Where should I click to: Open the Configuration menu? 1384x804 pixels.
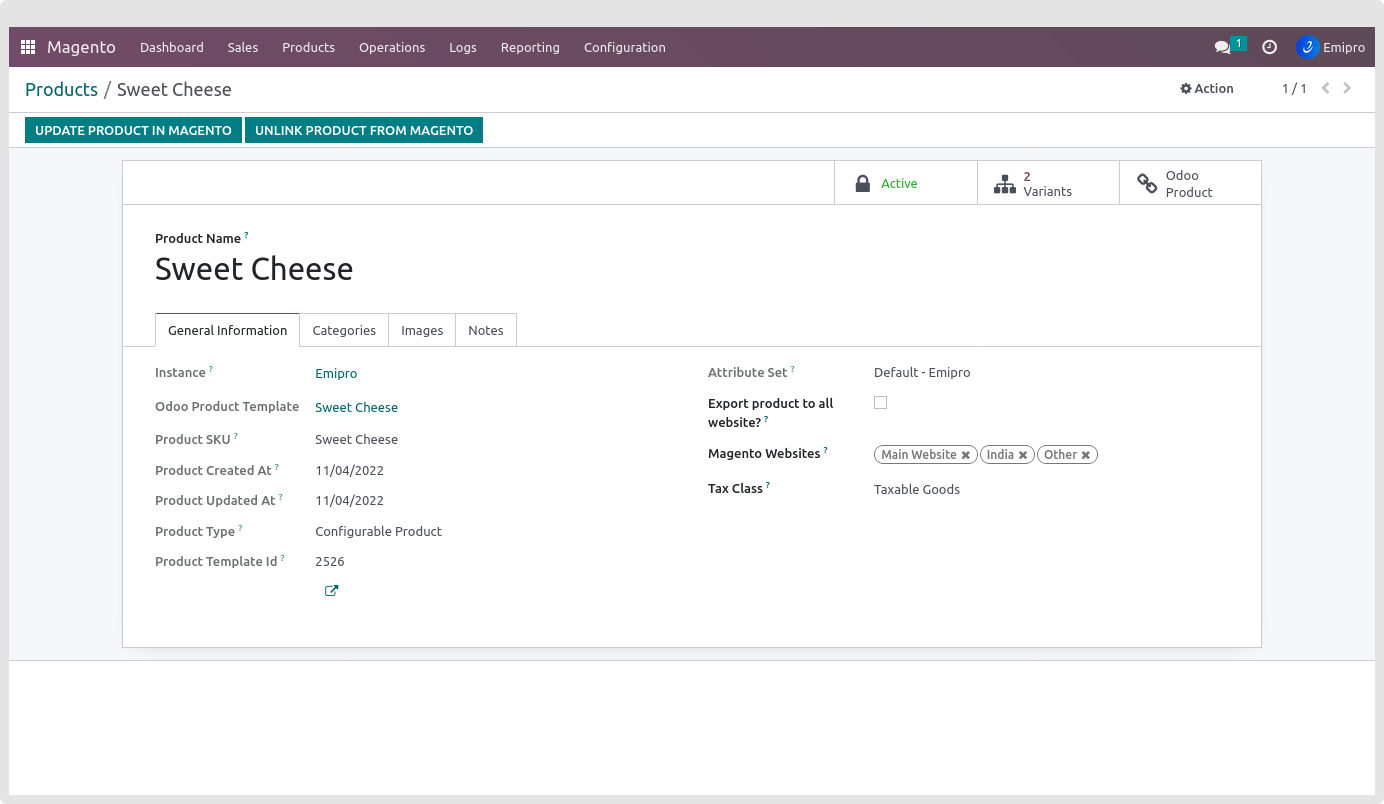tap(624, 47)
